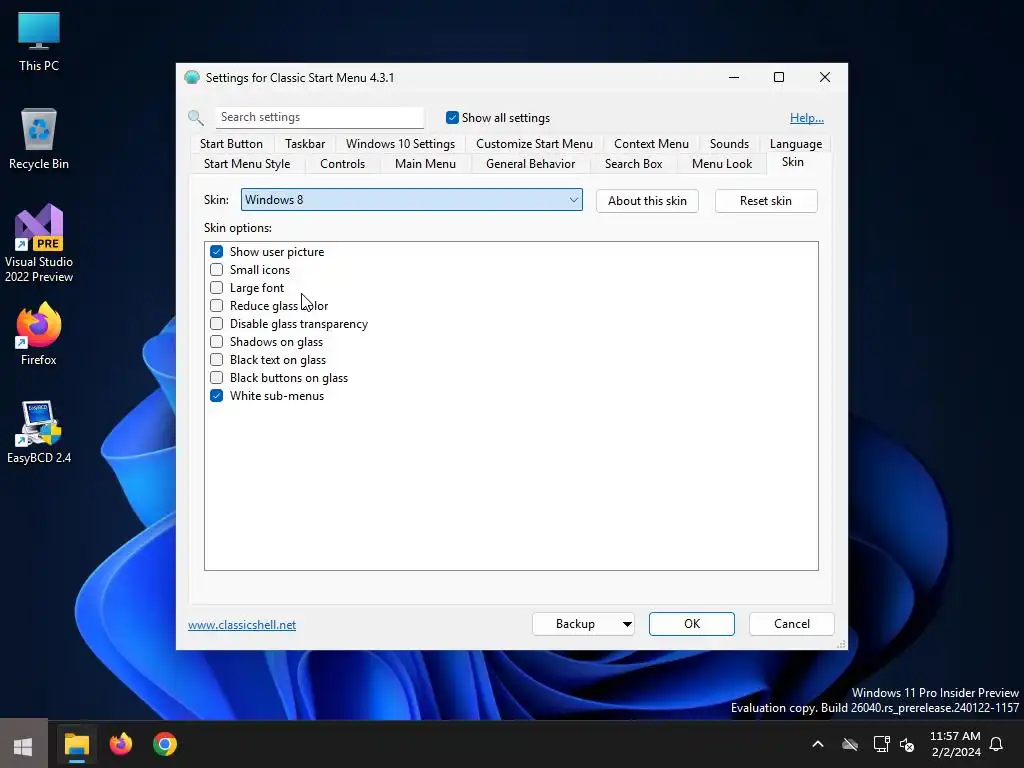Open the Customize Start Menu tab
Viewport: 1024px width, 768px height.
pos(534,144)
